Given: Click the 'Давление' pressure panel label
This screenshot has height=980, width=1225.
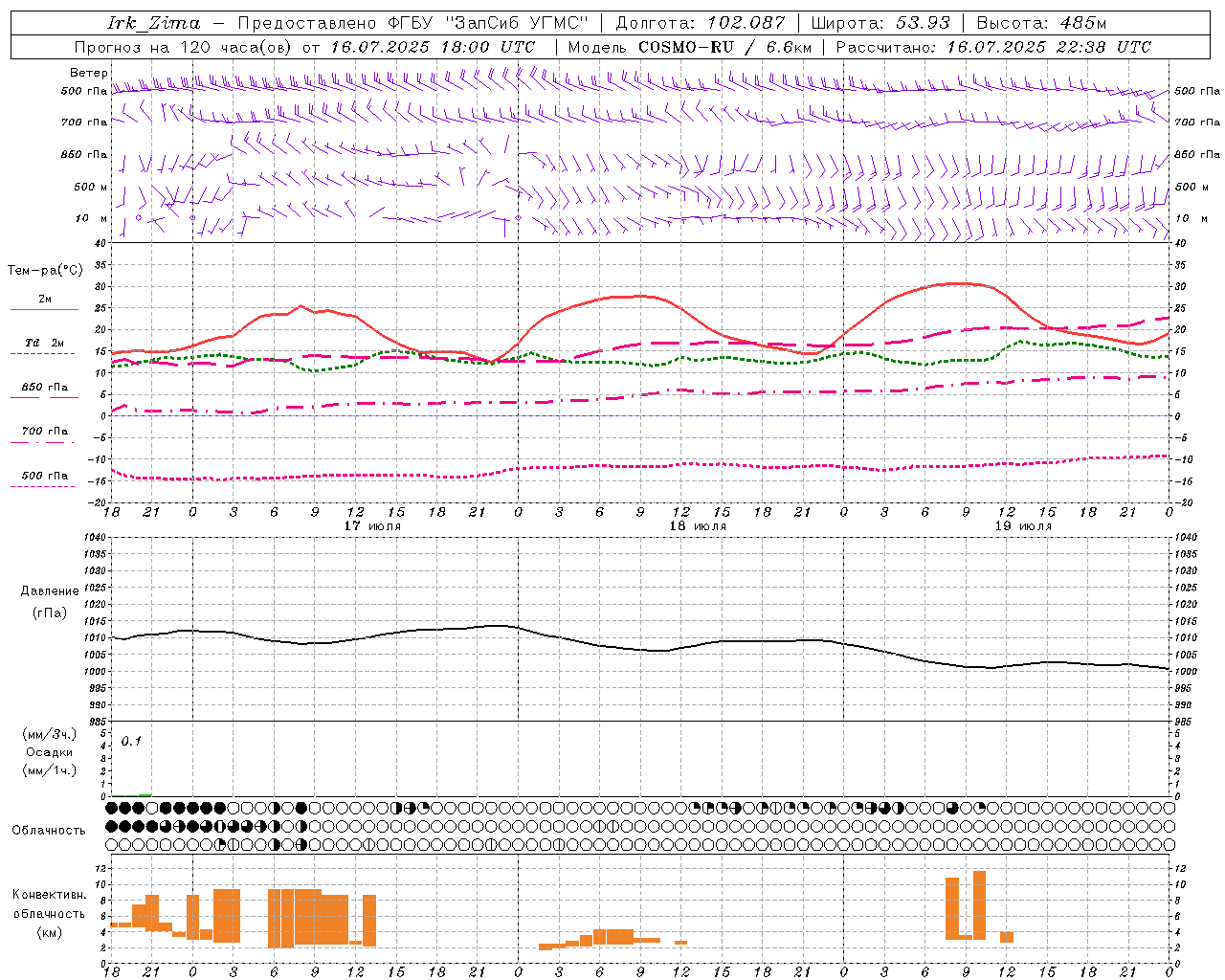Looking at the screenshot, I should (50, 591).
